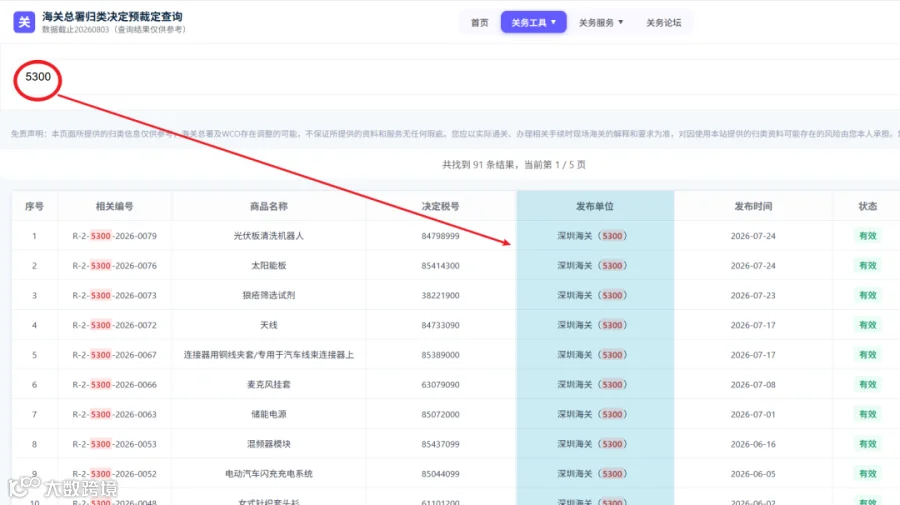Viewport: 900px width, 505px height.
Task: Click the 2026-07-23 publish date
Action: coord(753,296)
